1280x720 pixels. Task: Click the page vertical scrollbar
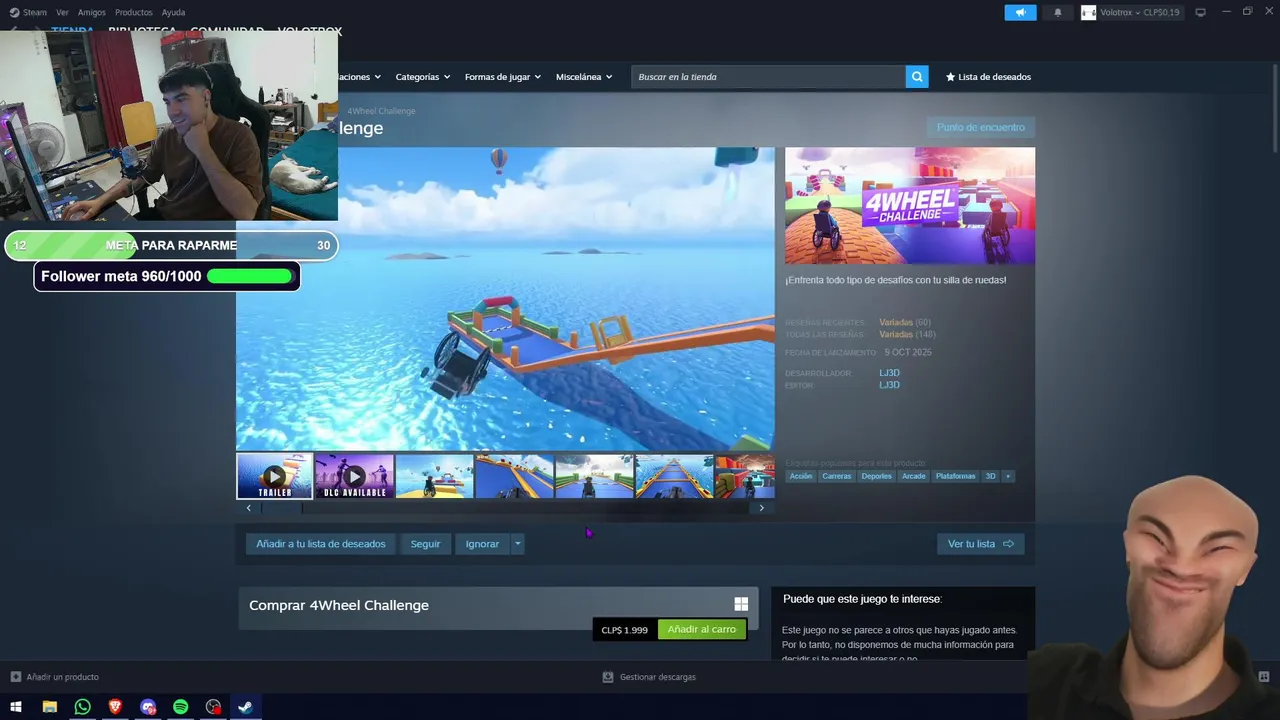point(1274,107)
